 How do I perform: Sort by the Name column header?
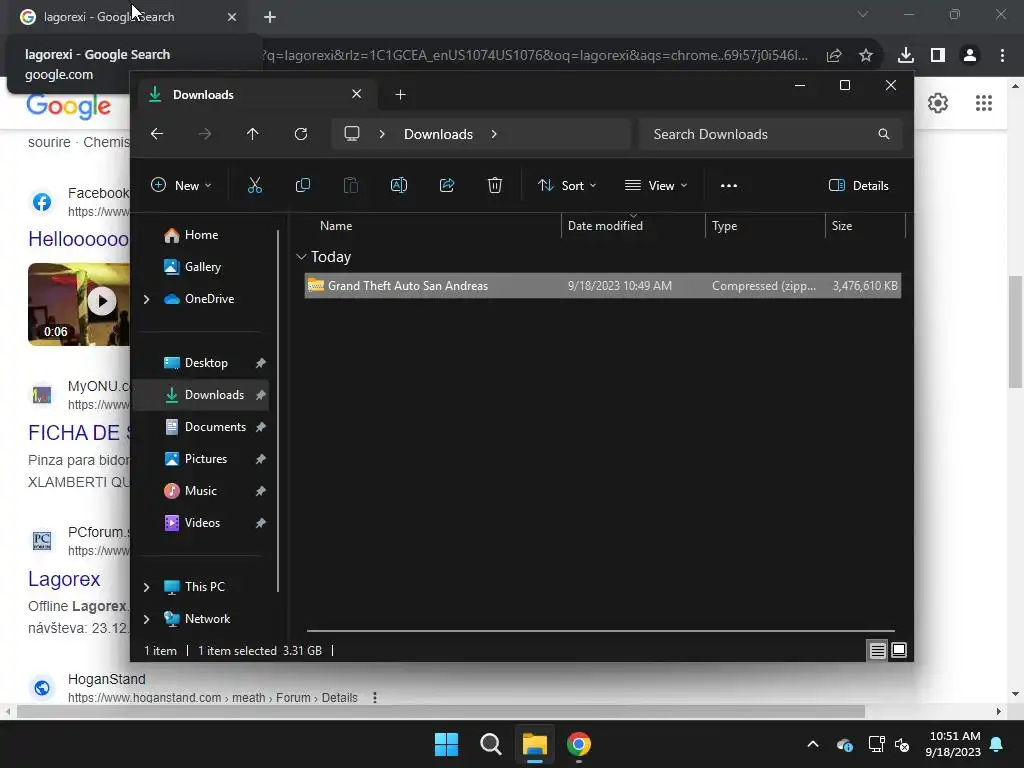click(x=336, y=226)
